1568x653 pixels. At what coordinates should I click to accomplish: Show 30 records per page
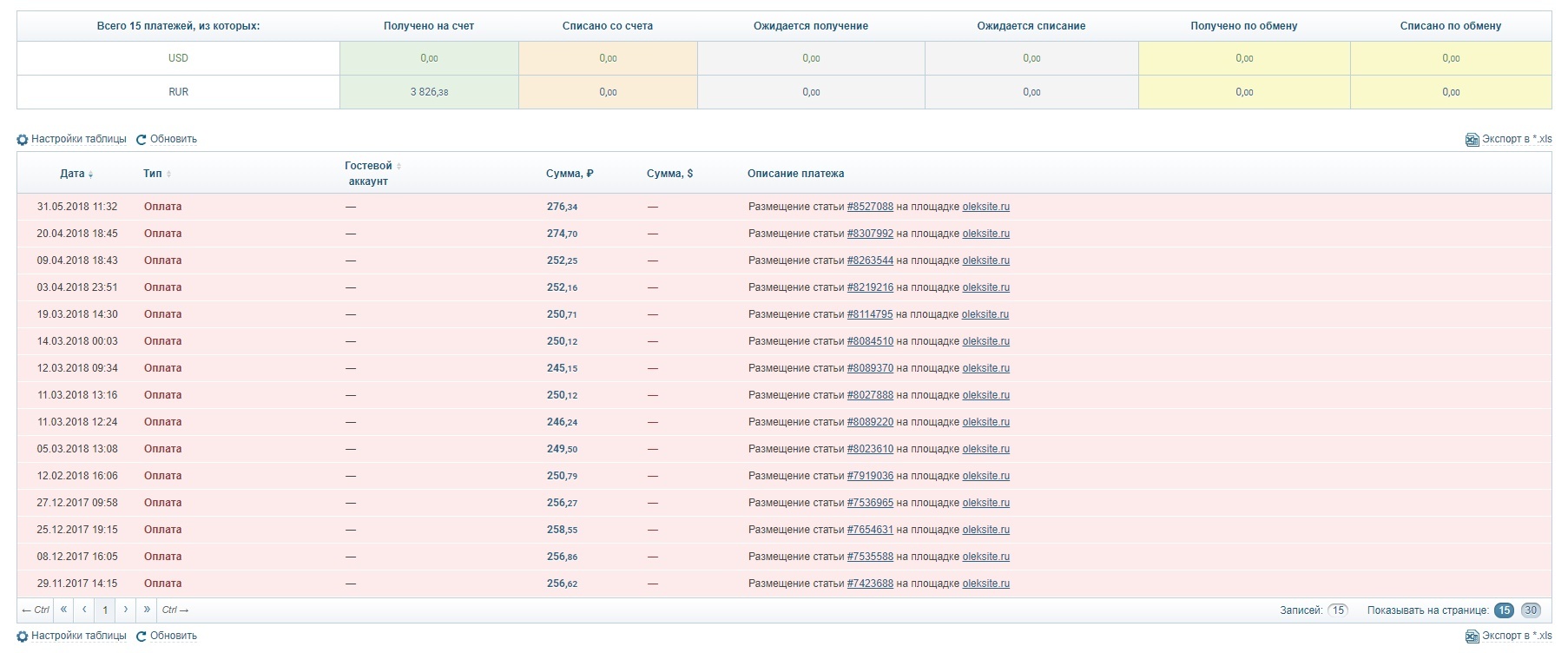(1531, 610)
